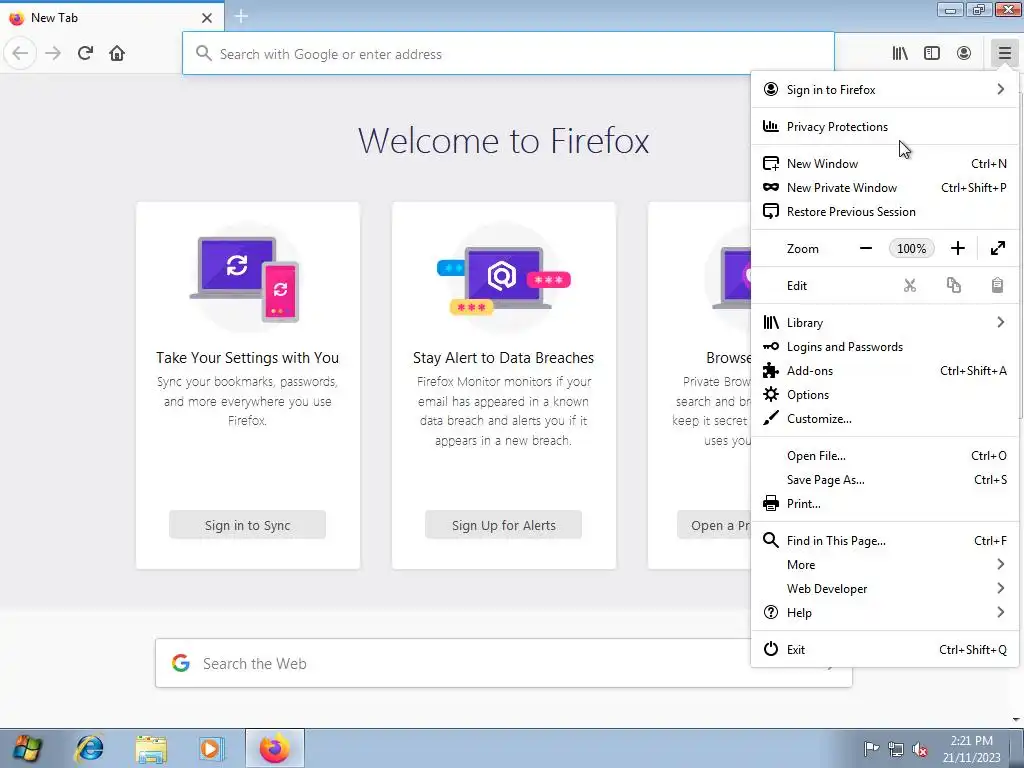The width and height of the screenshot is (1024, 768).
Task: Focus the address bar
Action: (508, 54)
